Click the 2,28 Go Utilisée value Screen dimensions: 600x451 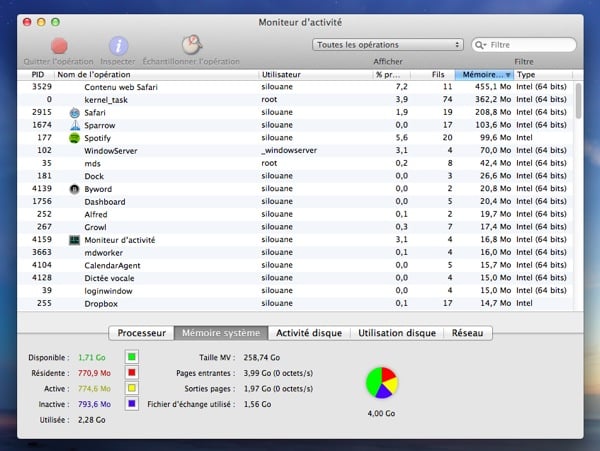(91, 420)
